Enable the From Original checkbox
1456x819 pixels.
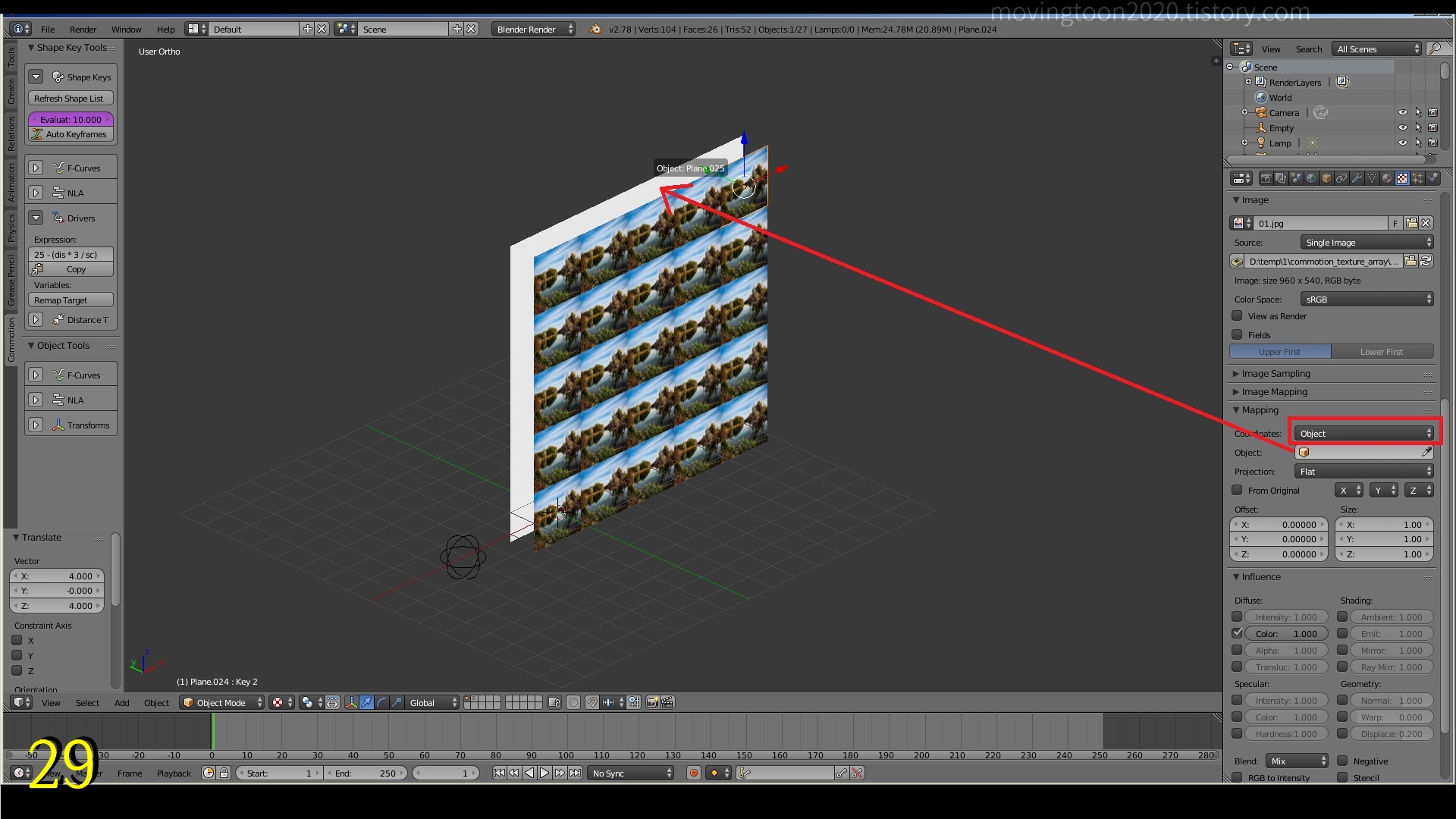coord(1237,490)
